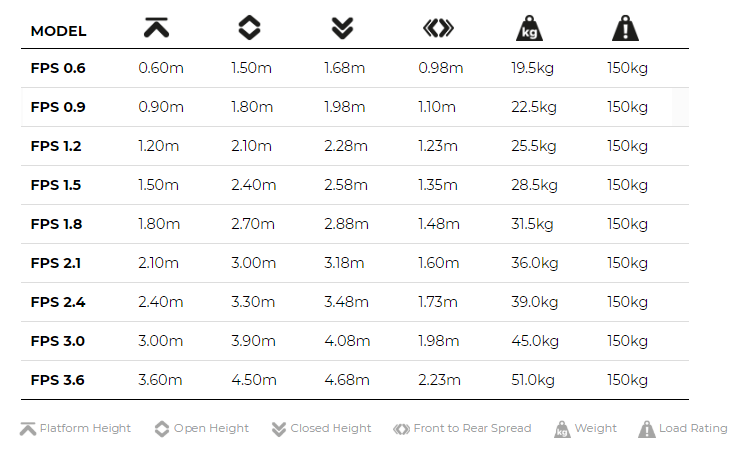
Task: Click the Platform Height header icon
Action: click(156, 28)
